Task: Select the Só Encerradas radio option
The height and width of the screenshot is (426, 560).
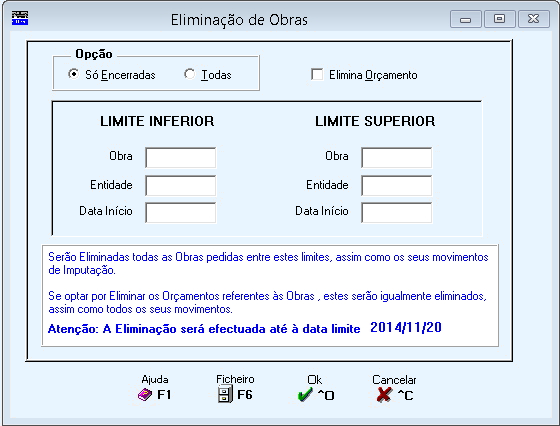Action: [73, 74]
